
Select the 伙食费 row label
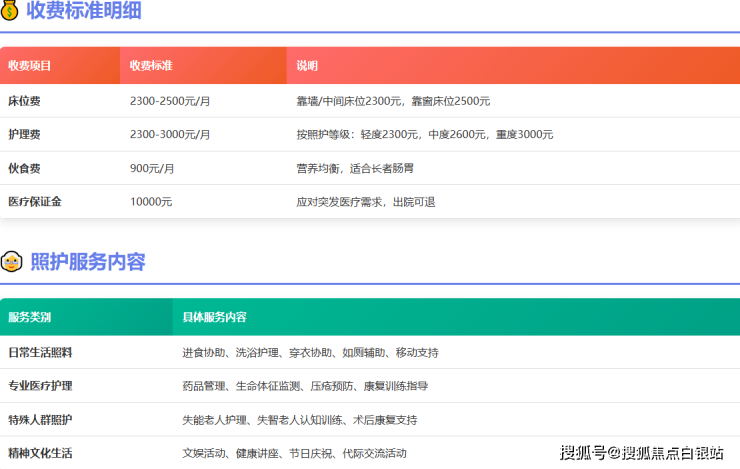(x=24, y=168)
